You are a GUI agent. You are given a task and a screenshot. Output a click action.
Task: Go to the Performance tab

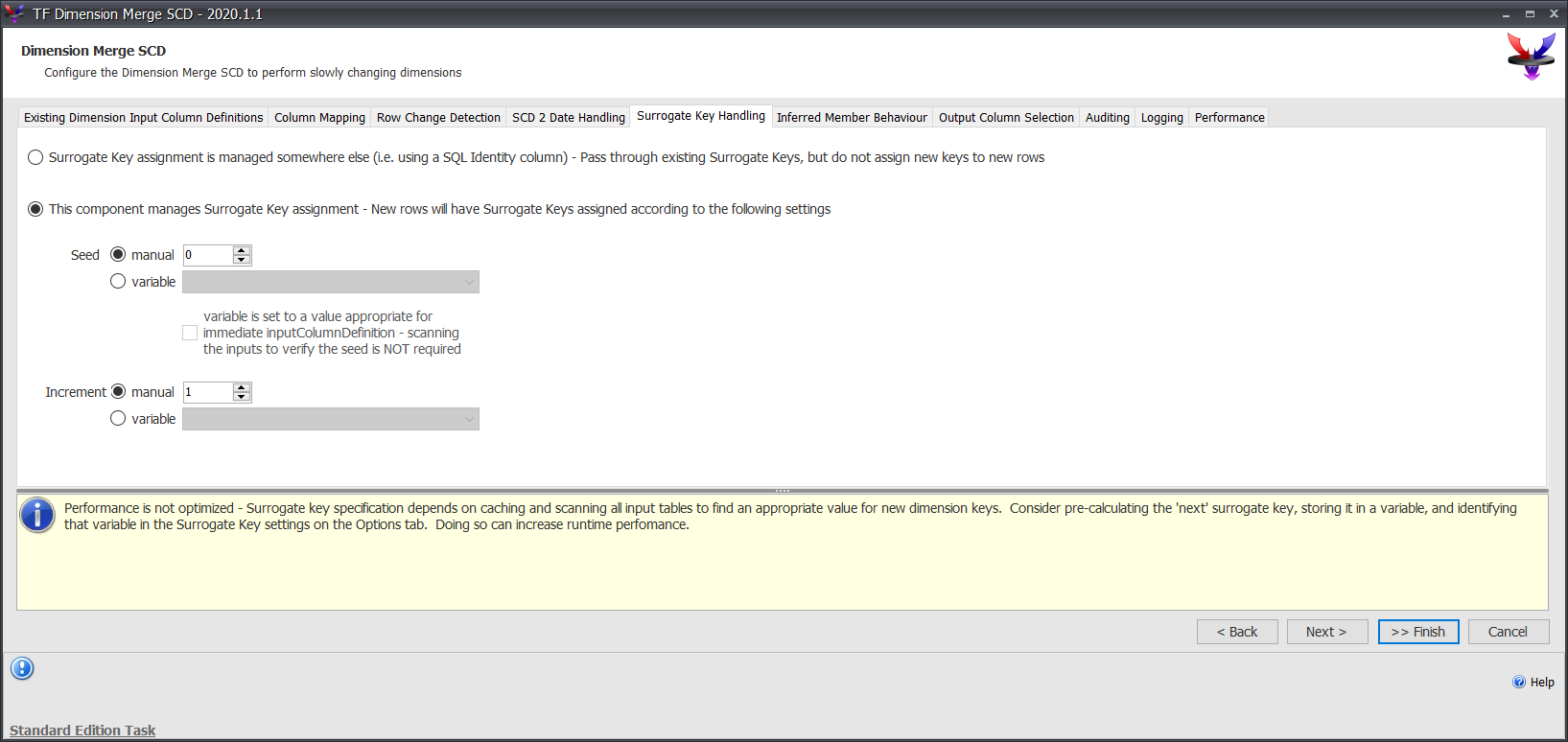[x=1229, y=117]
